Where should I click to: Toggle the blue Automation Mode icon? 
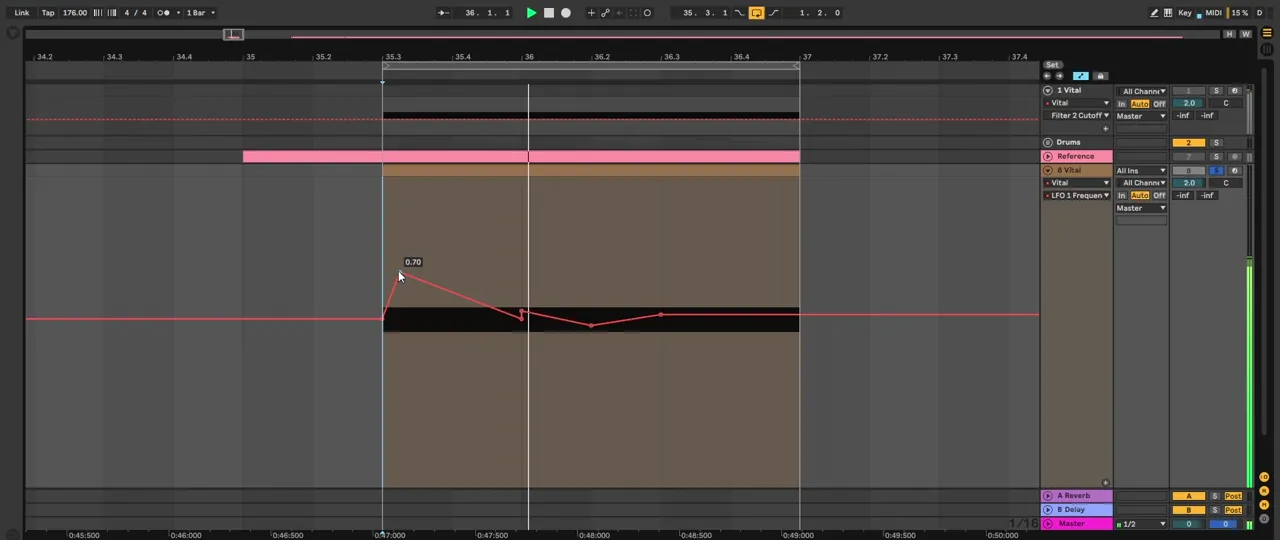pos(1080,76)
